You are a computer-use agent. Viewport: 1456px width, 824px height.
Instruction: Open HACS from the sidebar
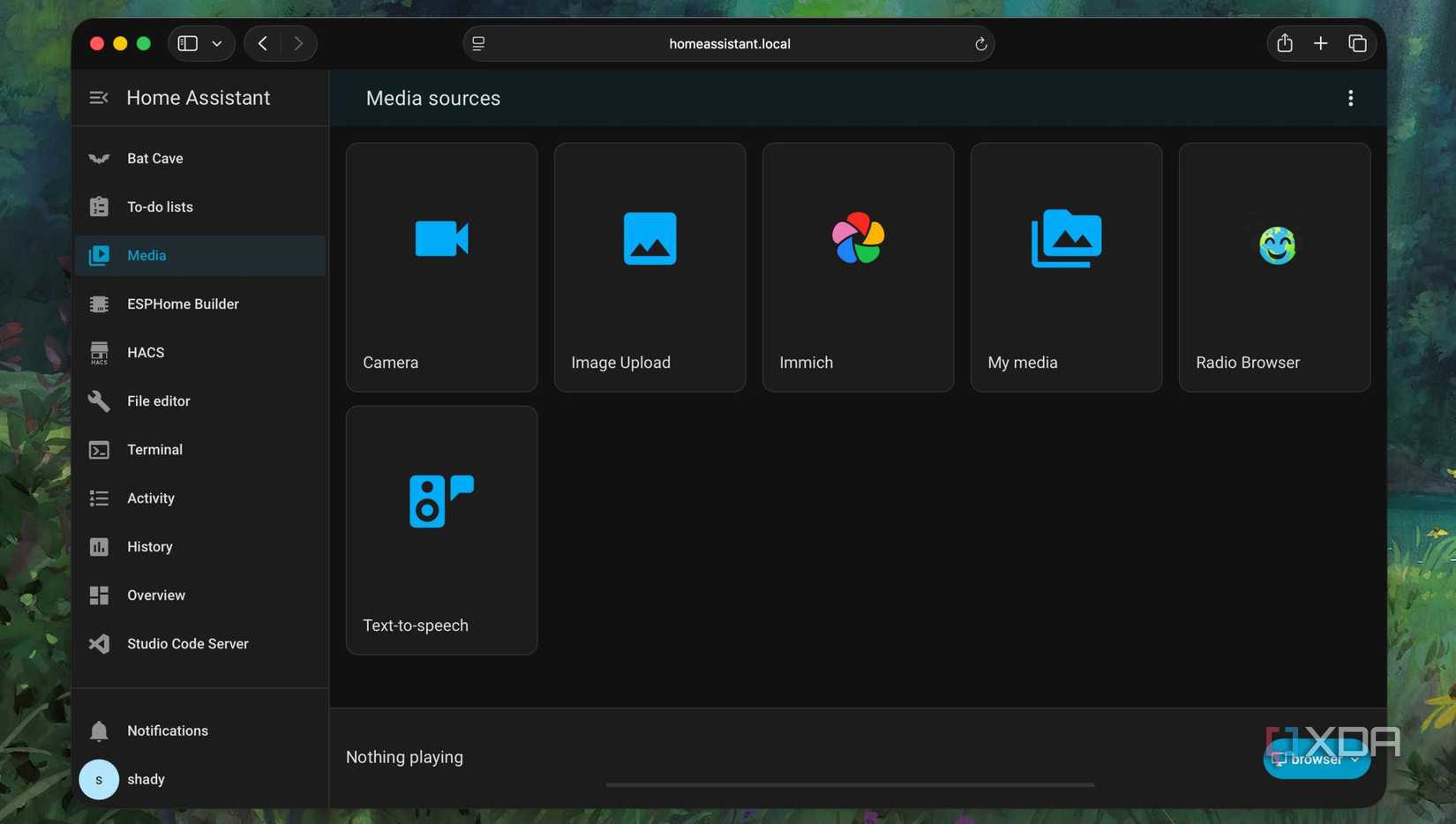[146, 353]
